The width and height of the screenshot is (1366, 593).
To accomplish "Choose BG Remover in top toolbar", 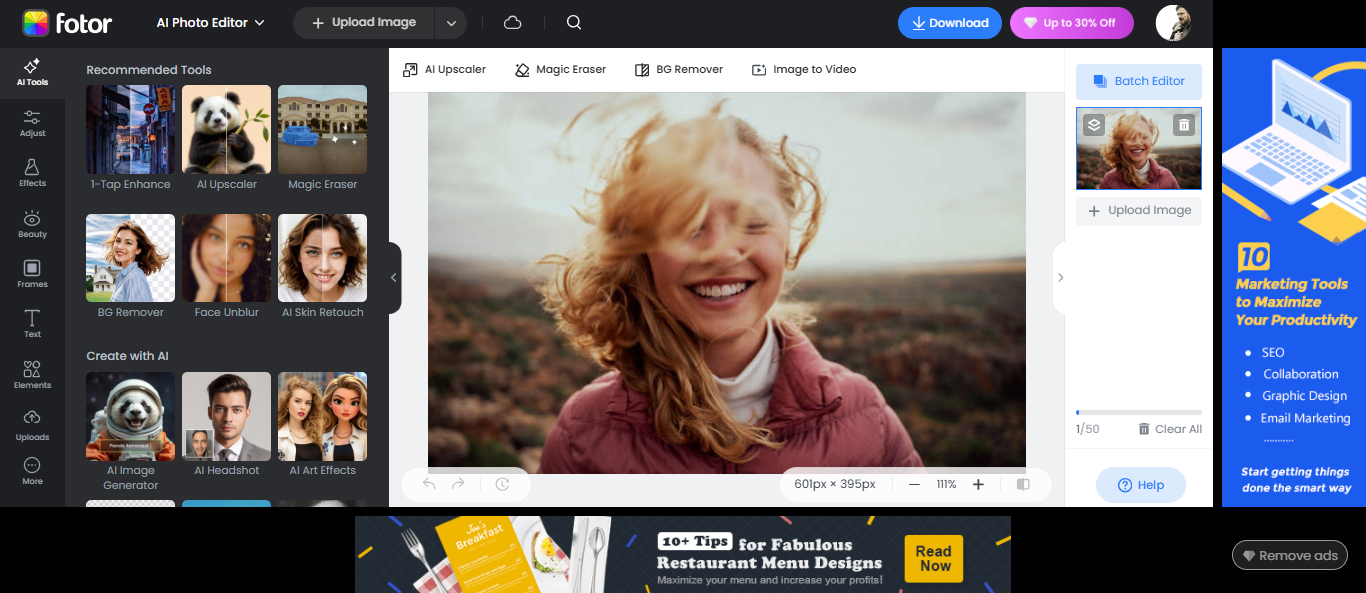I will 678,70.
